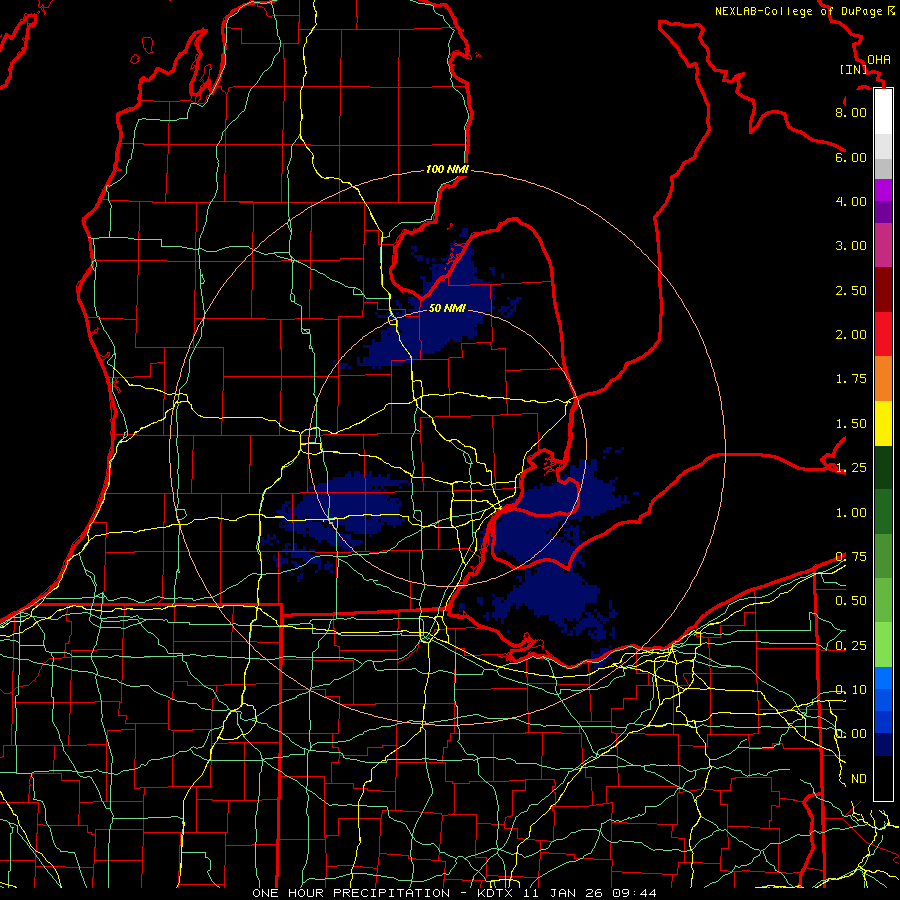Select the 0.50 legend value

pos(851,601)
